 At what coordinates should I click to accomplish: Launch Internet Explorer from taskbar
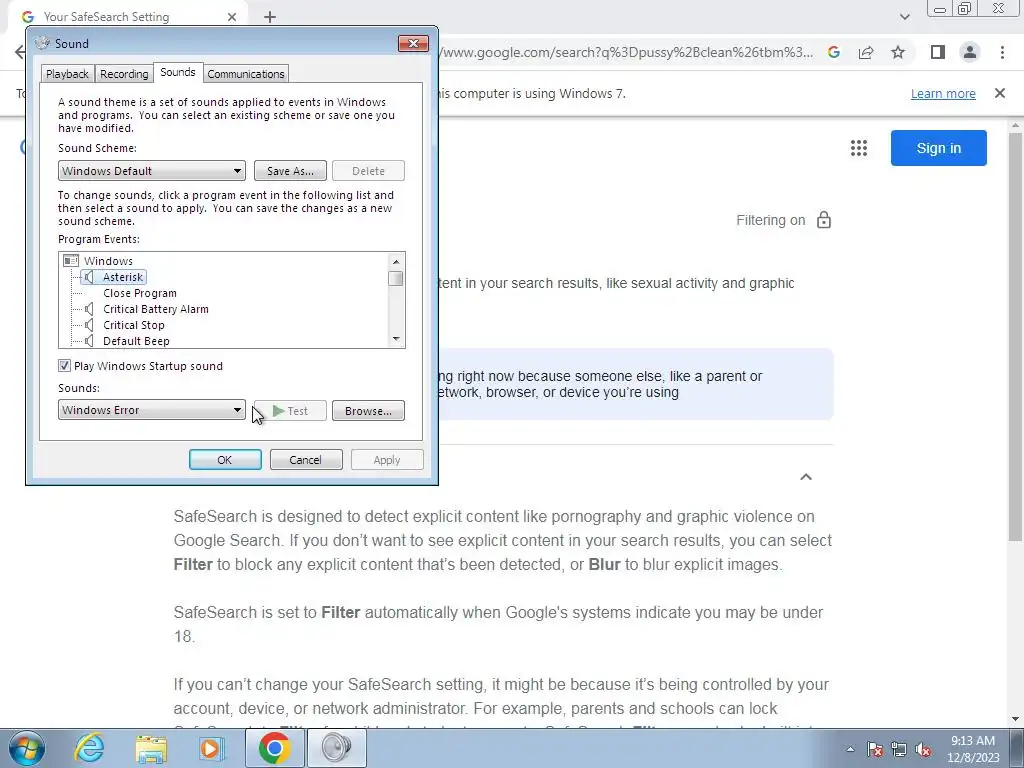(x=89, y=748)
